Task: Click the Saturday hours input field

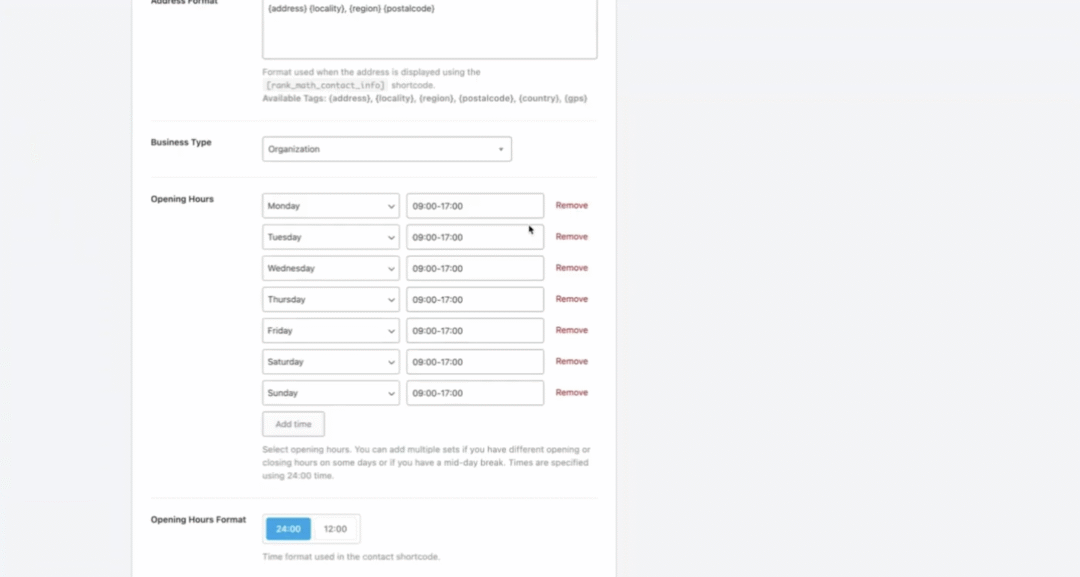Action: pyautogui.click(x=474, y=362)
